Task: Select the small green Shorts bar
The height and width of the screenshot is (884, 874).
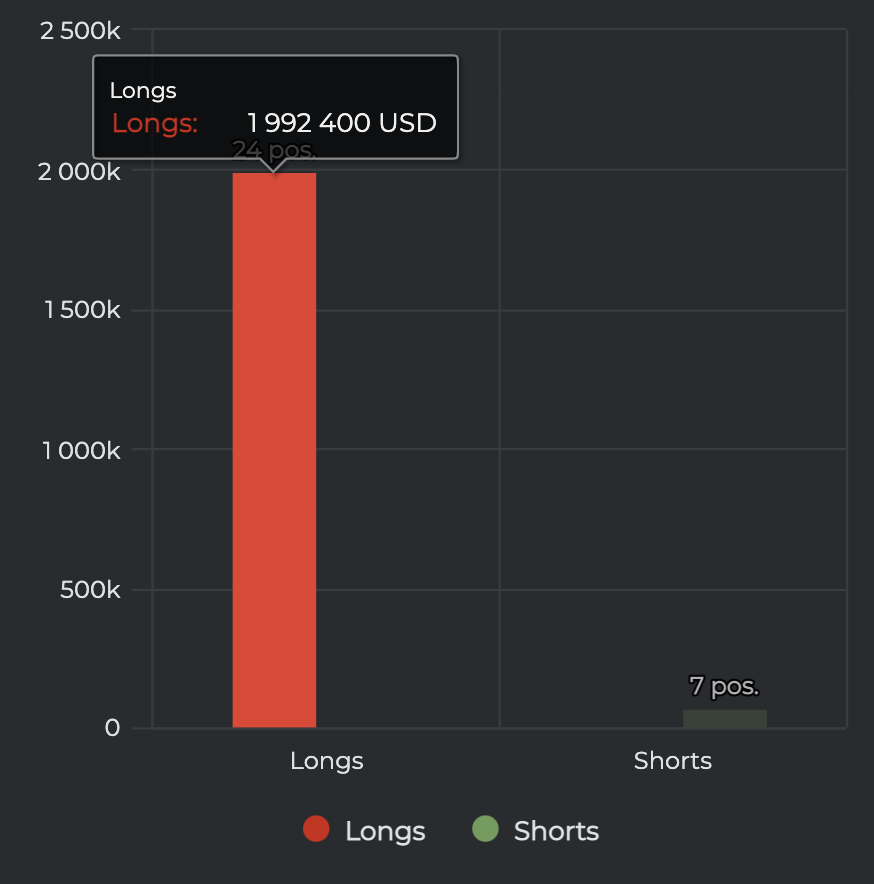Action: click(725, 718)
